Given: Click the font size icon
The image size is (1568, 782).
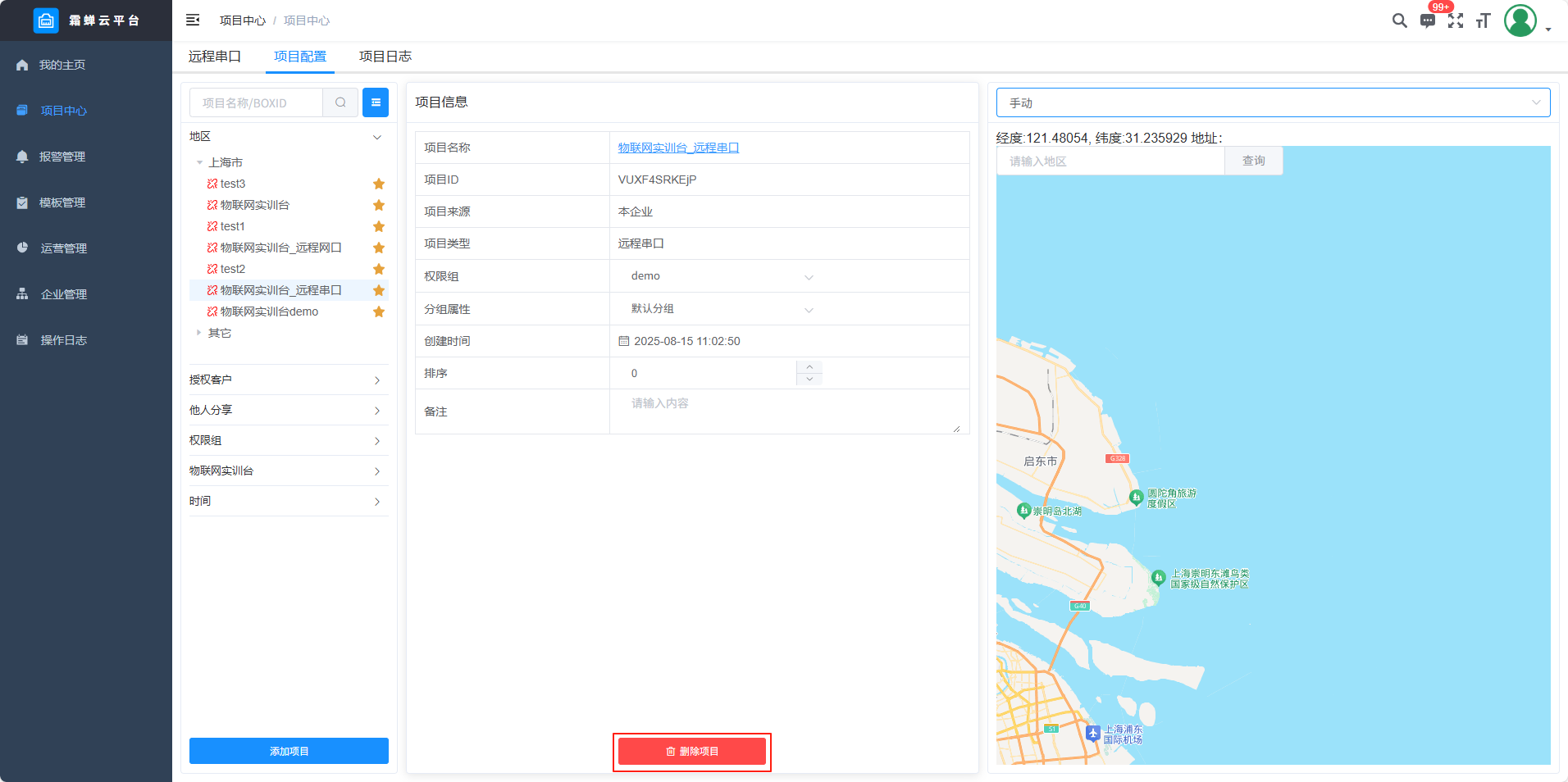Looking at the screenshot, I should (1483, 20).
